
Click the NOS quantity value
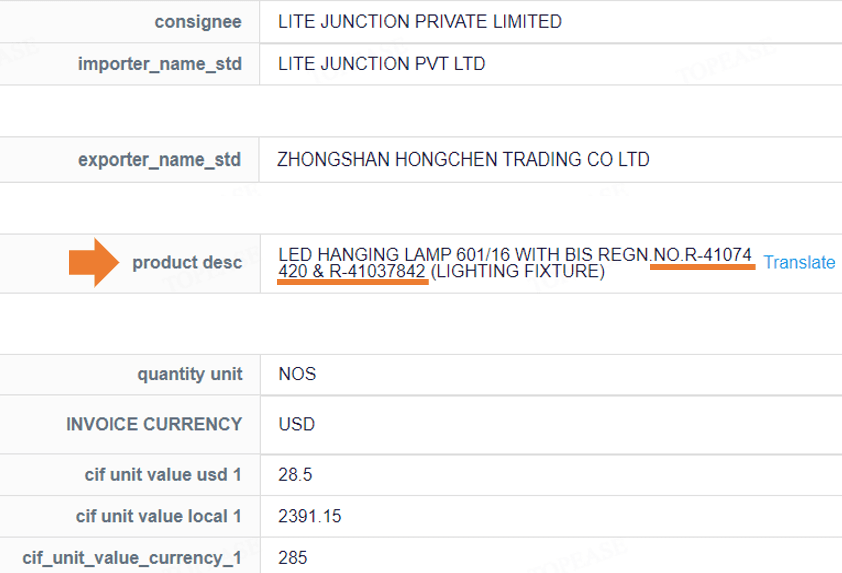(297, 375)
